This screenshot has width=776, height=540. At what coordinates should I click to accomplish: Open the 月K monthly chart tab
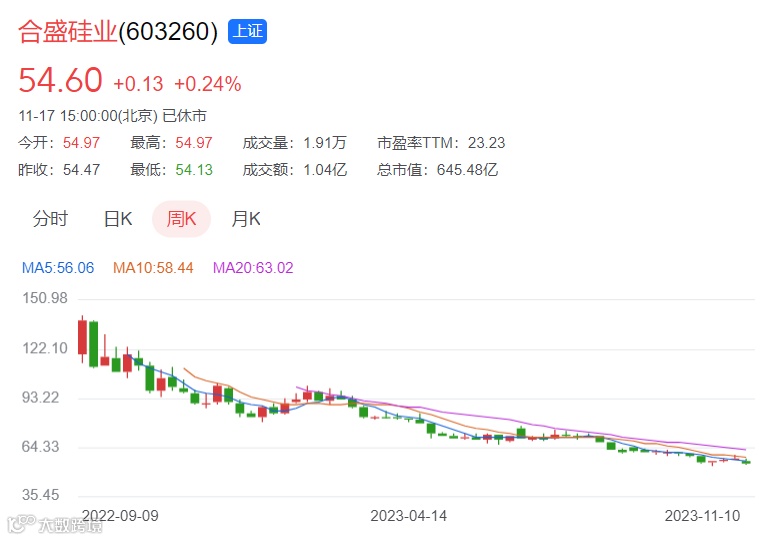point(246,218)
